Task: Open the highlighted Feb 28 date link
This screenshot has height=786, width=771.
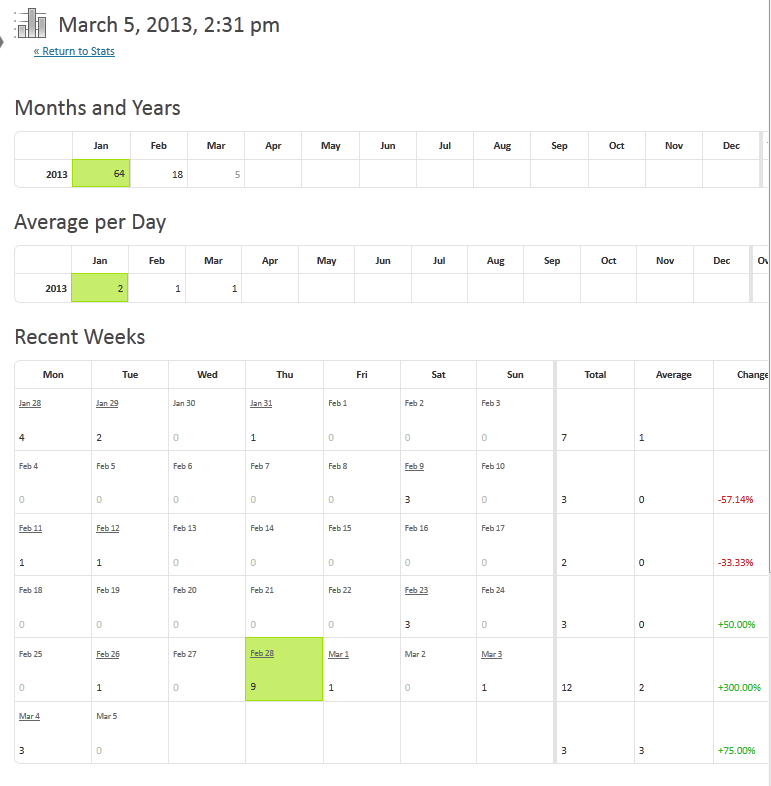Action: point(262,653)
